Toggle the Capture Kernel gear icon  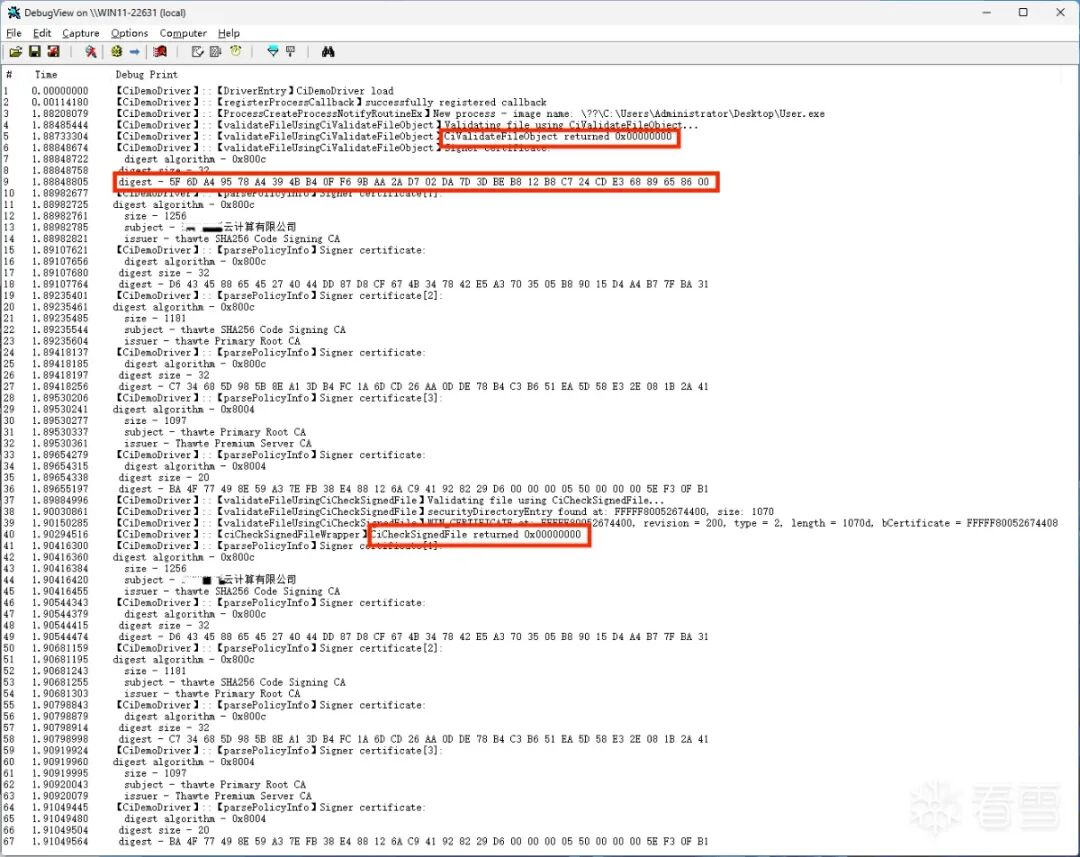tap(116, 52)
